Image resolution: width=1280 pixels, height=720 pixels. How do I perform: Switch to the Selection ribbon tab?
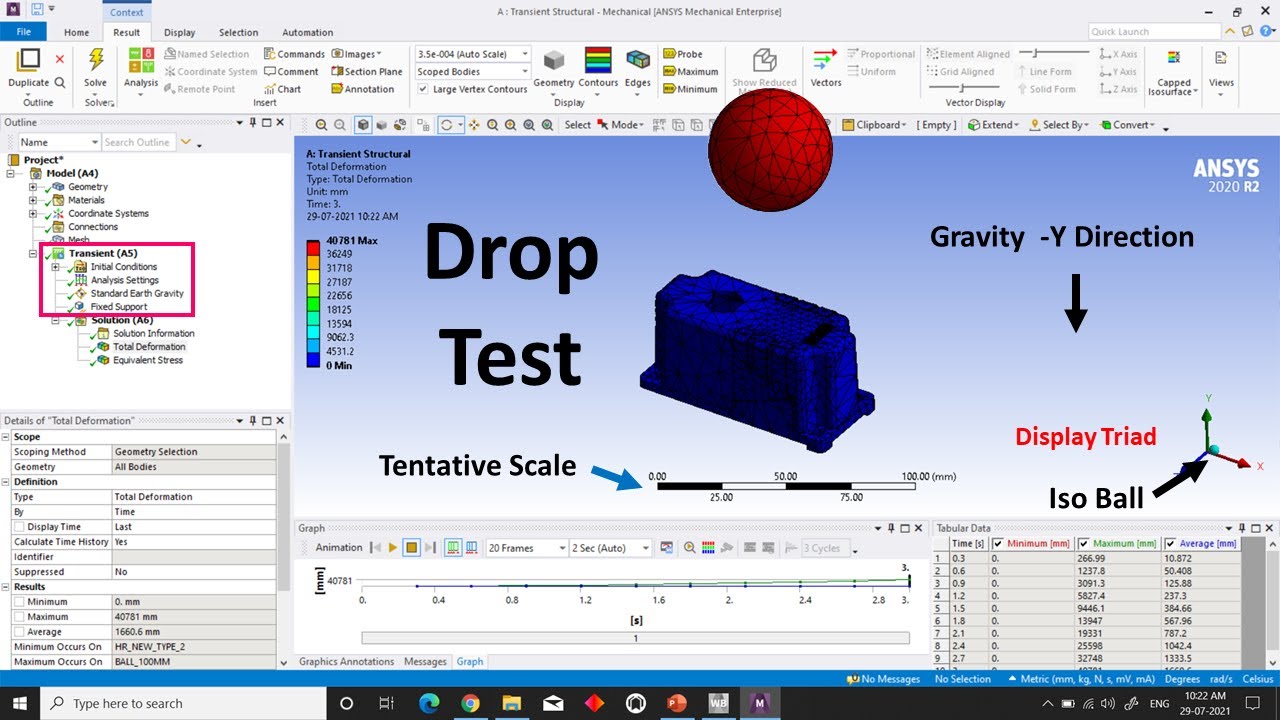click(238, 32)
